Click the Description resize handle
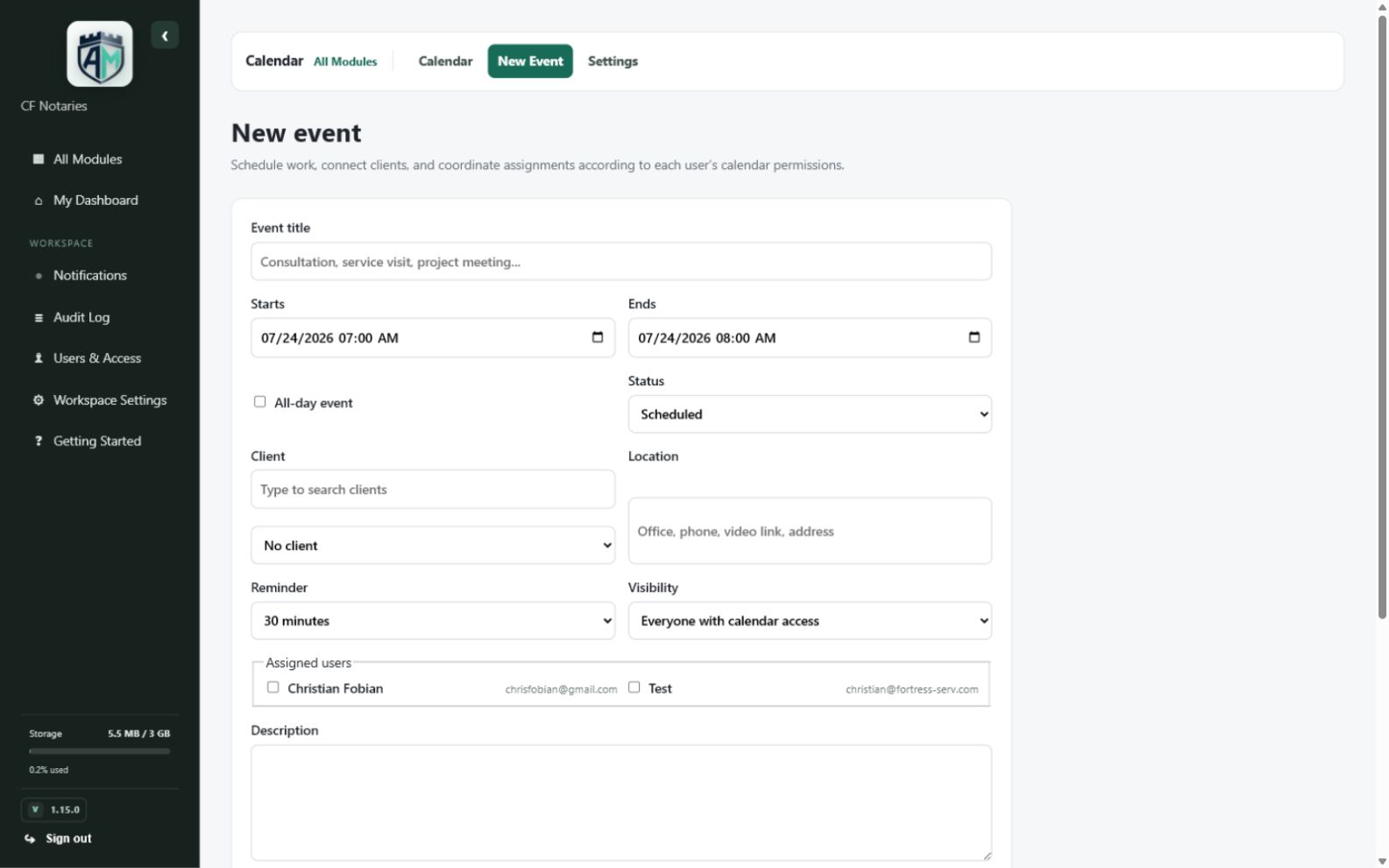Image resolution: width=1389 pixels, height=868 pixels. point(987,856)
